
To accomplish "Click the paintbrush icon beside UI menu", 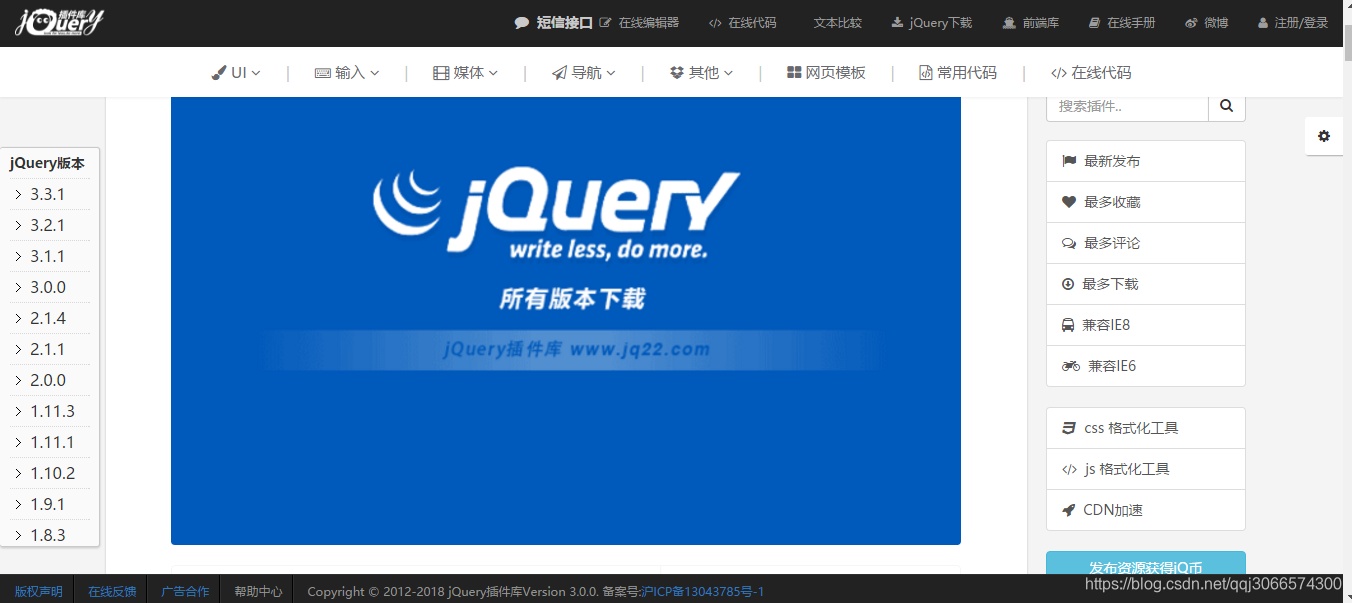I will (x=219, y=73).
